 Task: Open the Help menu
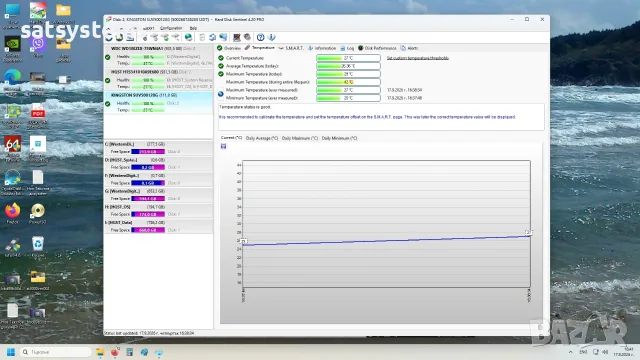(x=193, y=28)
